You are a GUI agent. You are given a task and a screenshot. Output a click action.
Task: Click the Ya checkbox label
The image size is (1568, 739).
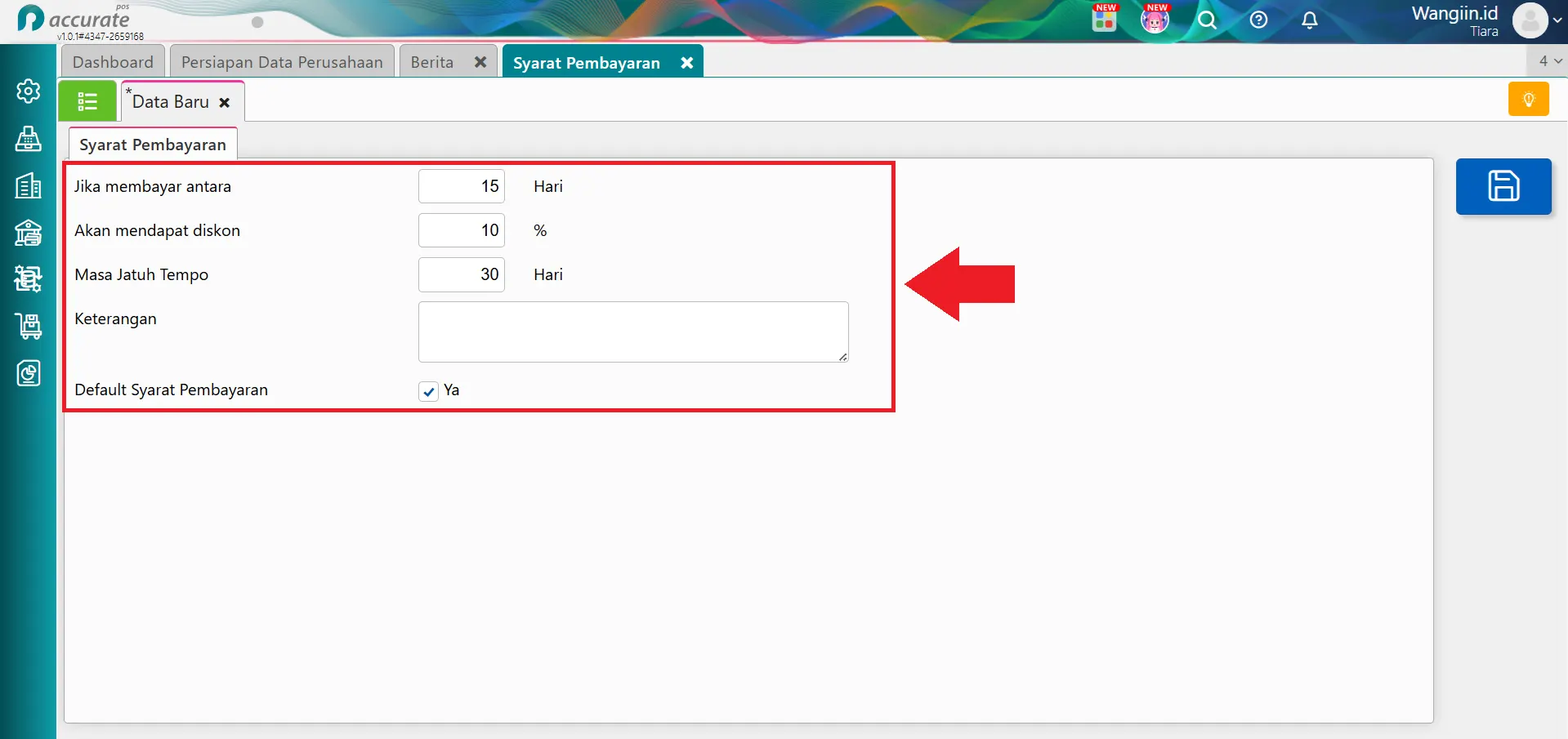[x=452, y=390]
